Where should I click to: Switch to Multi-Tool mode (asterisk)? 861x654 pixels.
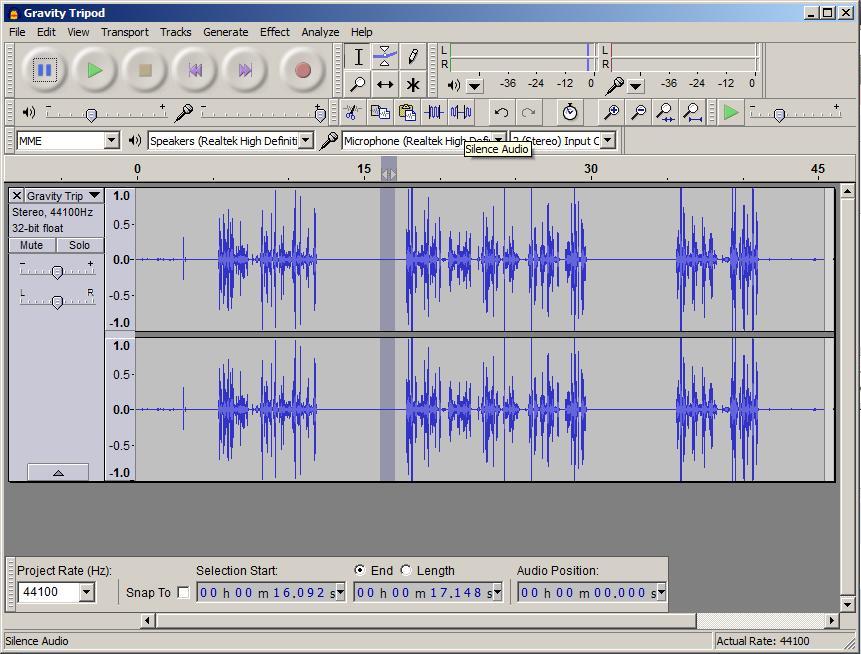pyautogui.click(x=412, y=84)
